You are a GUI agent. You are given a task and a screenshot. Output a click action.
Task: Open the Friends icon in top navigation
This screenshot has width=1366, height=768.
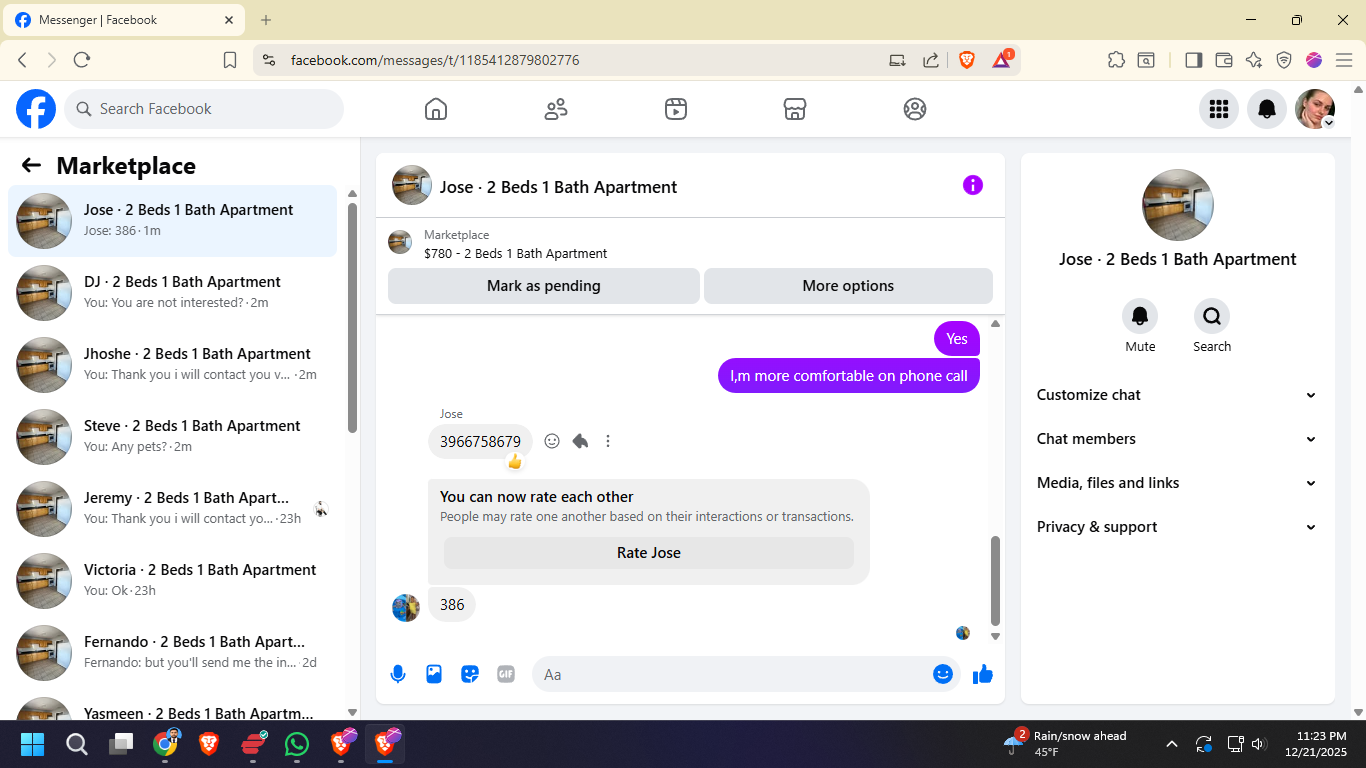point(556,109)
